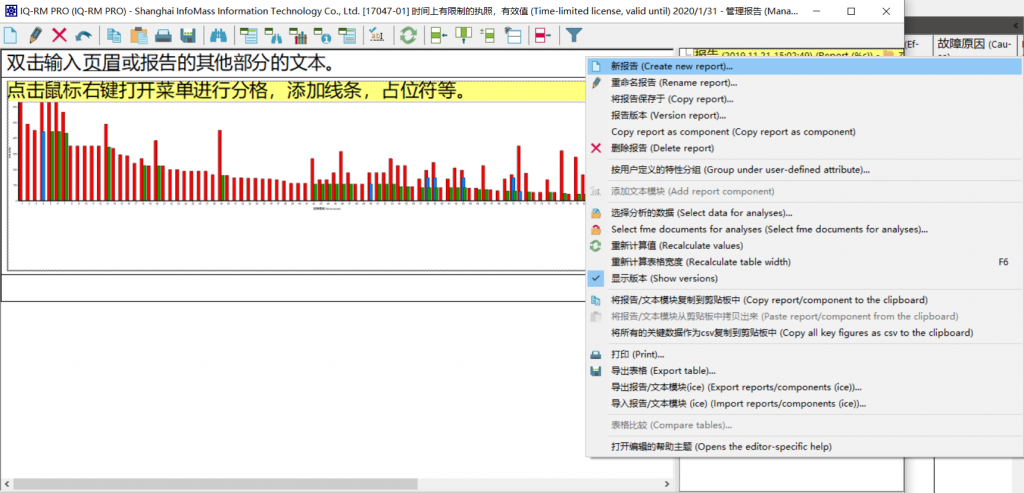The height and width of the screenshot is (493, 1024).
Task: Open Group under user-defined attribute dialog
Action: tap(739, 170)
